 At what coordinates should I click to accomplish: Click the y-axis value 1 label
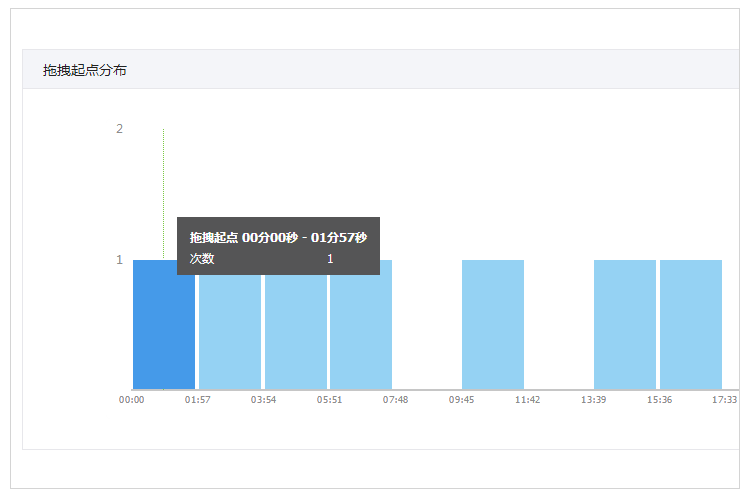point(119,260)
